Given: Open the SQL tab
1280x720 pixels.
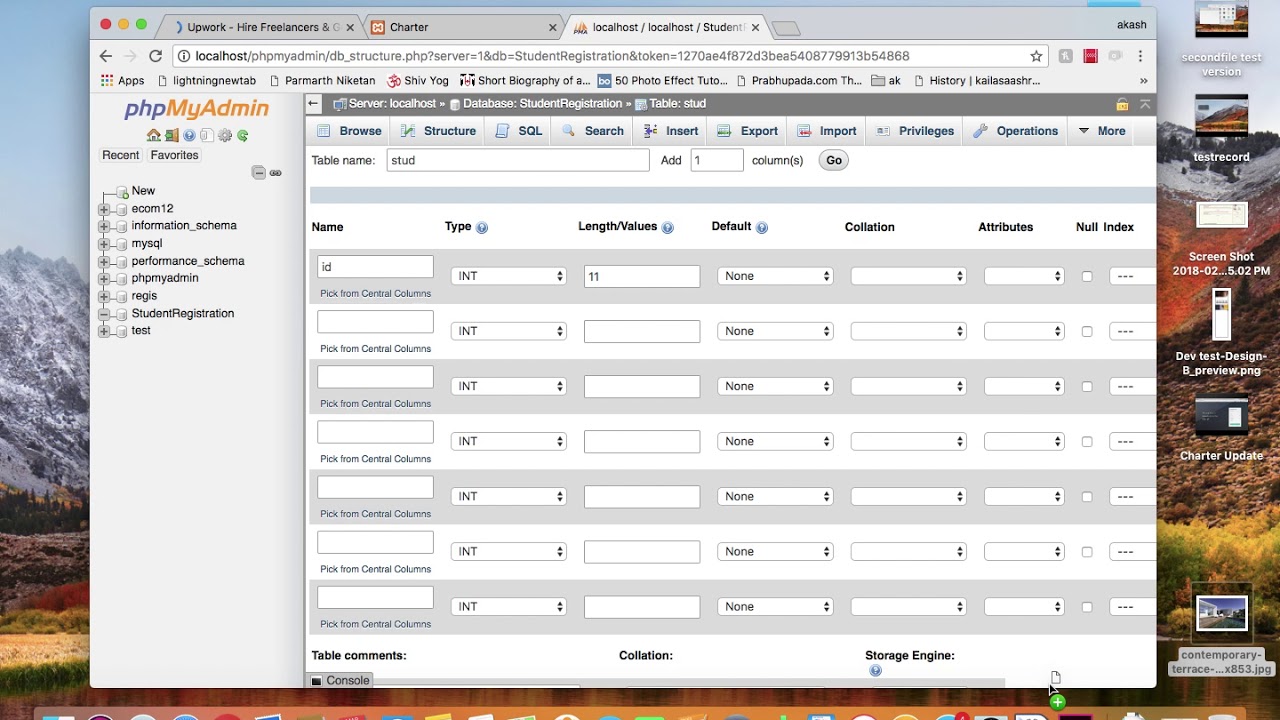Looking at the screenshot, I should [x=519, y=131].
